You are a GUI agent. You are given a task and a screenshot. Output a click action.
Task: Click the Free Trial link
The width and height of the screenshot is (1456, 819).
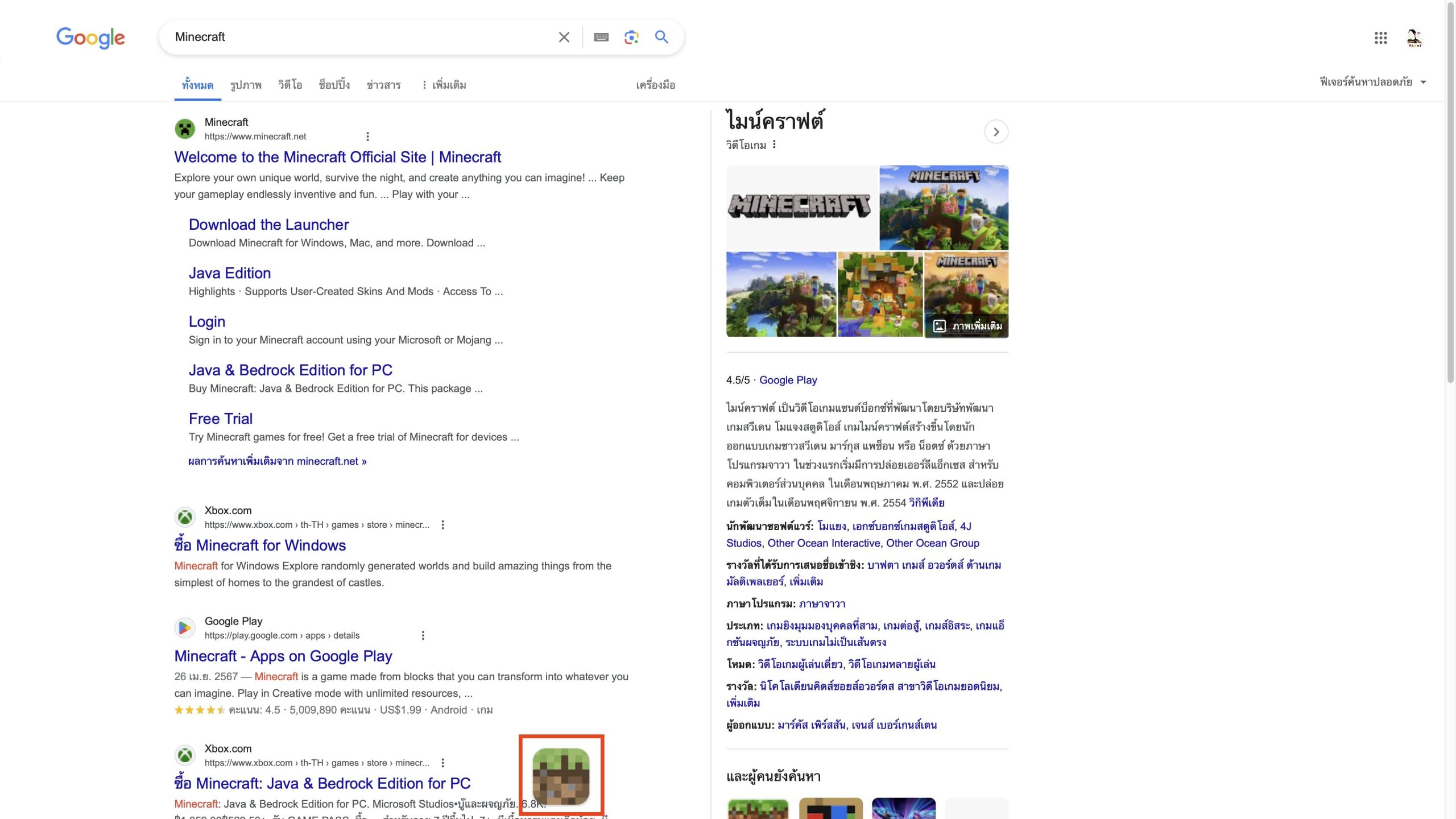[221, 418]
